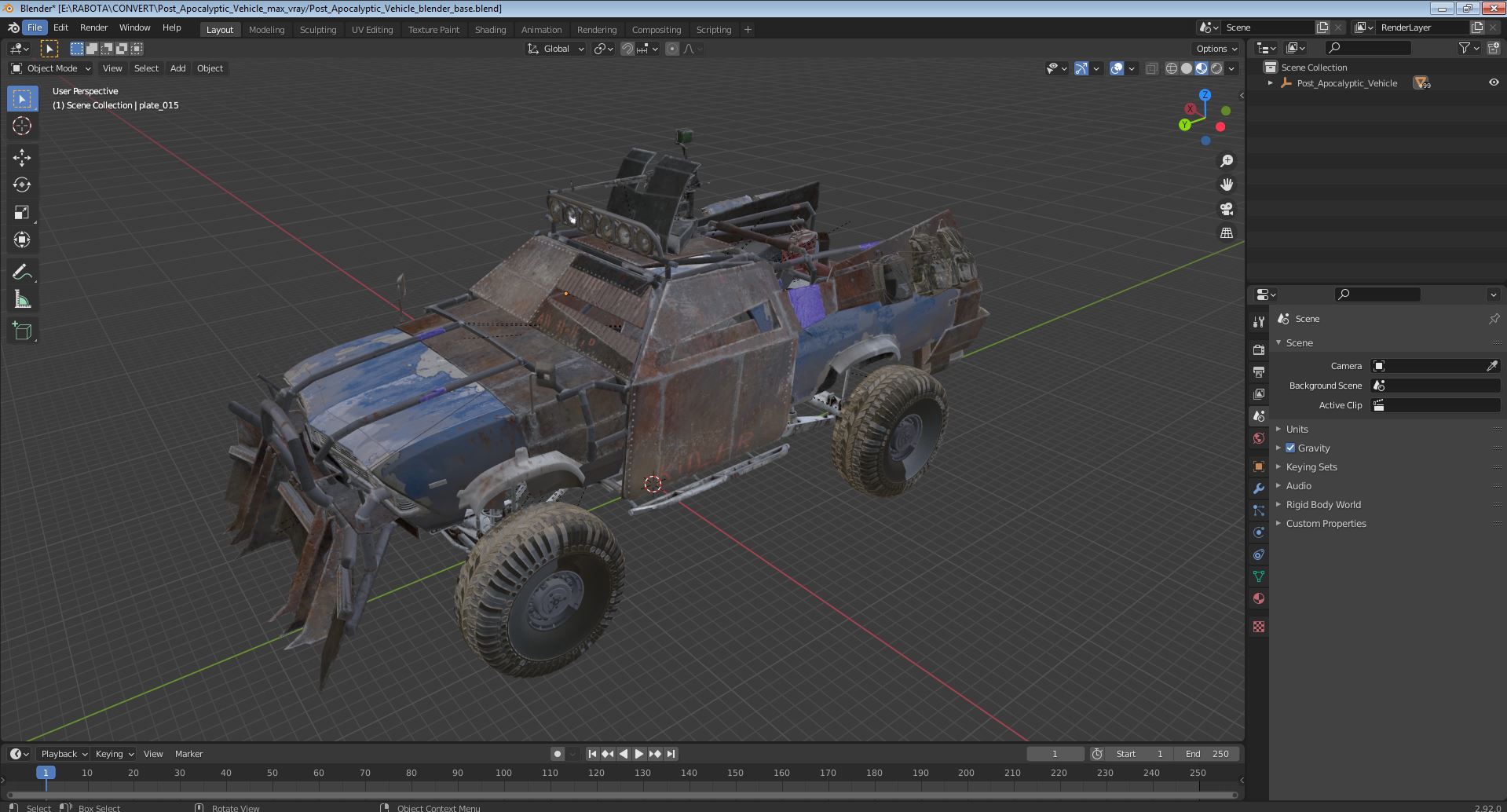This screenshot has width=1507, height=812.
Task: Toggle Gravity checkbox
Action: [x=1290, y=448]
